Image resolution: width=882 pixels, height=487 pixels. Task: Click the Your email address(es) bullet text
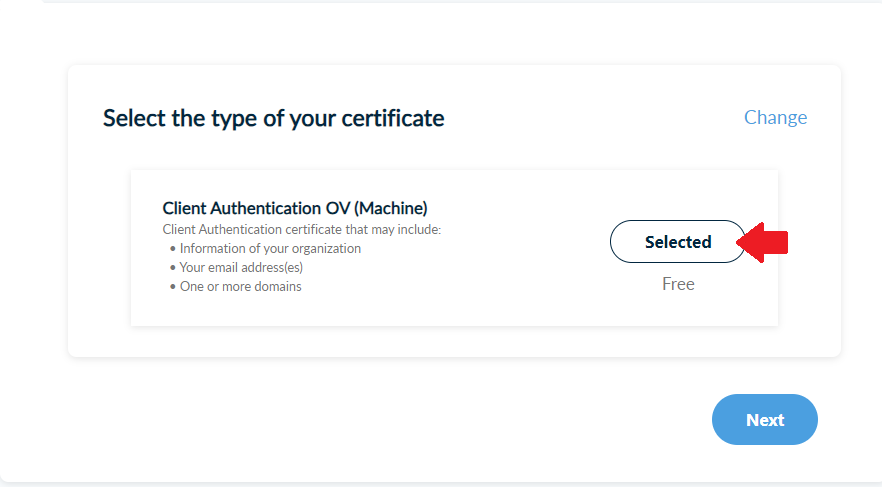(x=241, y=268)
